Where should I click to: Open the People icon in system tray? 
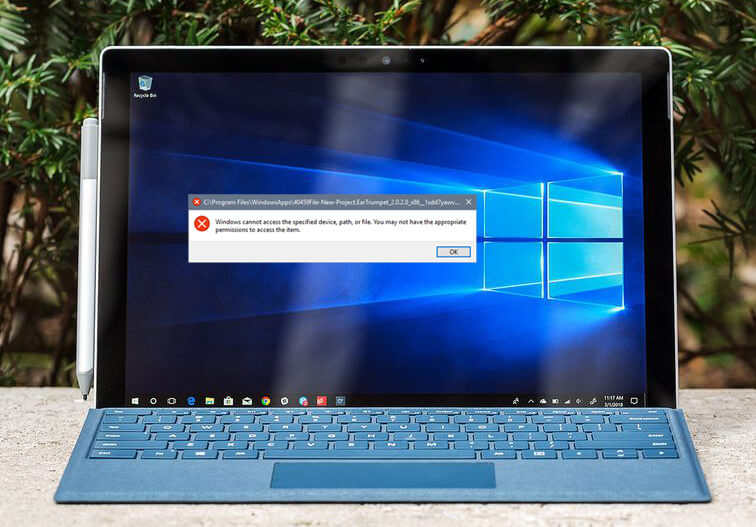pyautogui.click(x=516, y=401)
